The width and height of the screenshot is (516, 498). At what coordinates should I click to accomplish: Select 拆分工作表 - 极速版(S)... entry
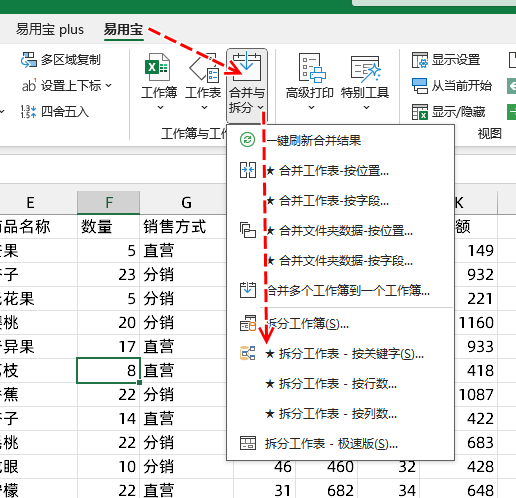pyautogui.click(x=340, y=444)
